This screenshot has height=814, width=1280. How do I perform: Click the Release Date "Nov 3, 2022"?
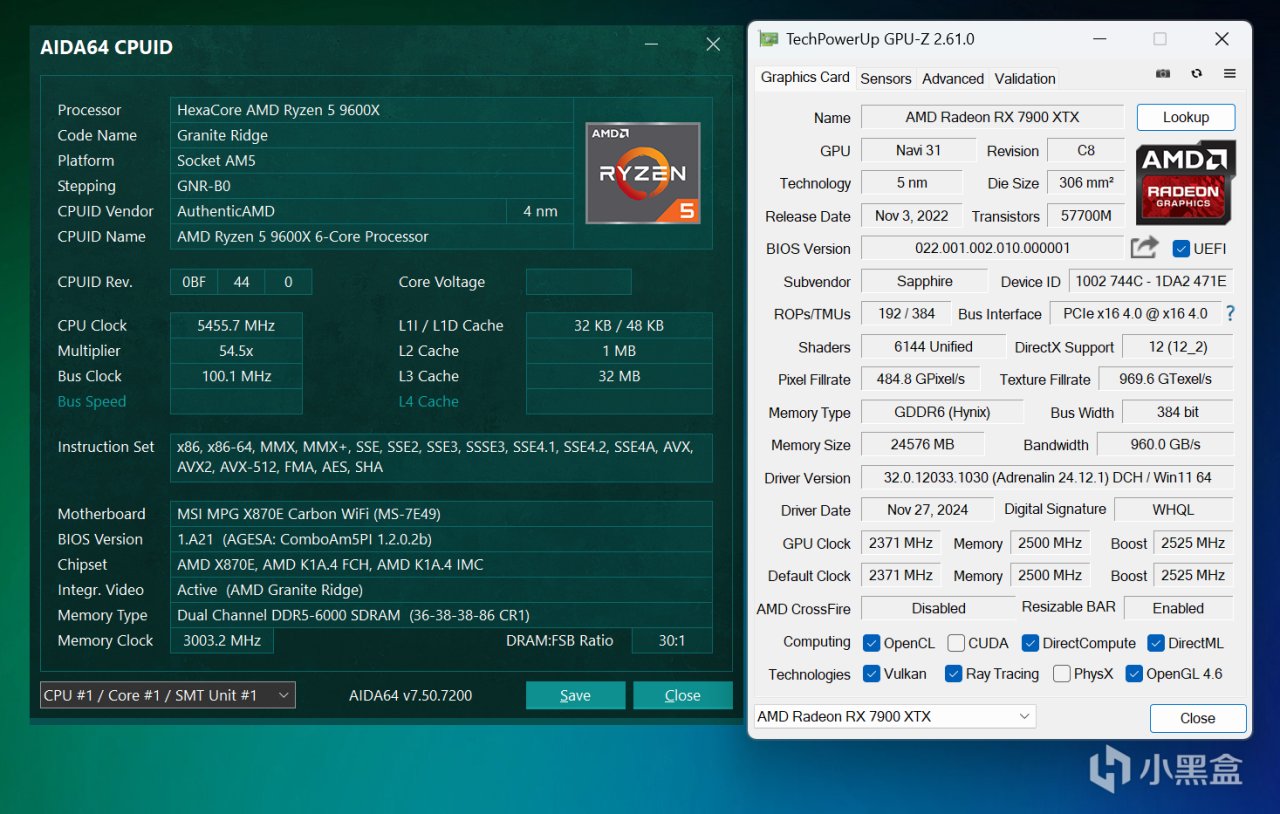pyautogui.click(x=911, y=216)
